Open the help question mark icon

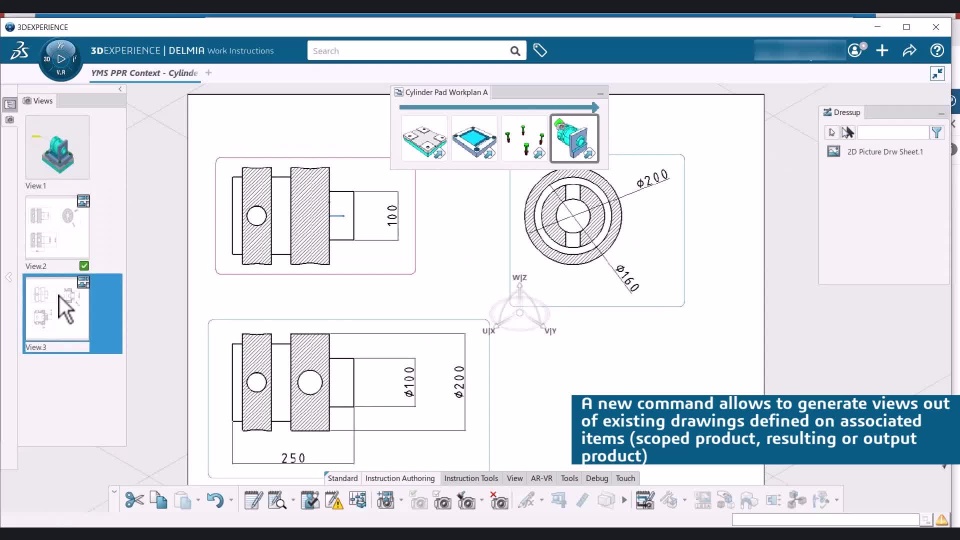click(937, 50)
